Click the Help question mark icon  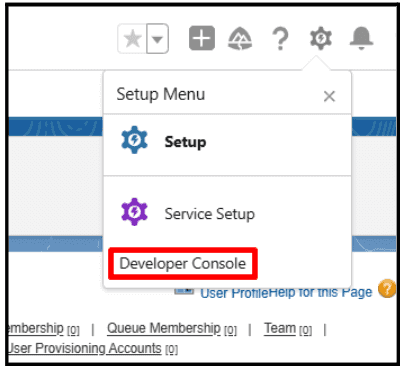tap(280, 39)
